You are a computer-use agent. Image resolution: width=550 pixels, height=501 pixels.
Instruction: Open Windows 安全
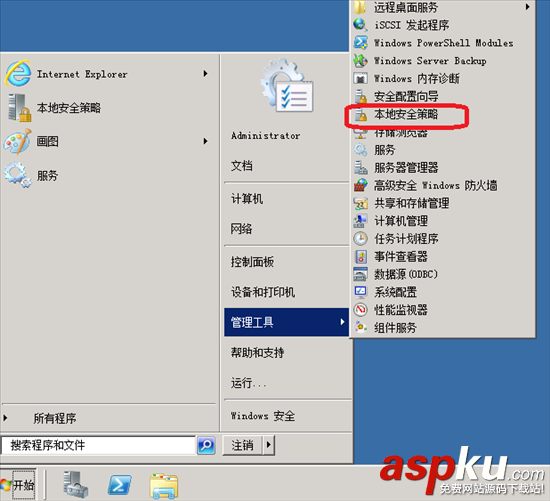[x=263, y=416]
